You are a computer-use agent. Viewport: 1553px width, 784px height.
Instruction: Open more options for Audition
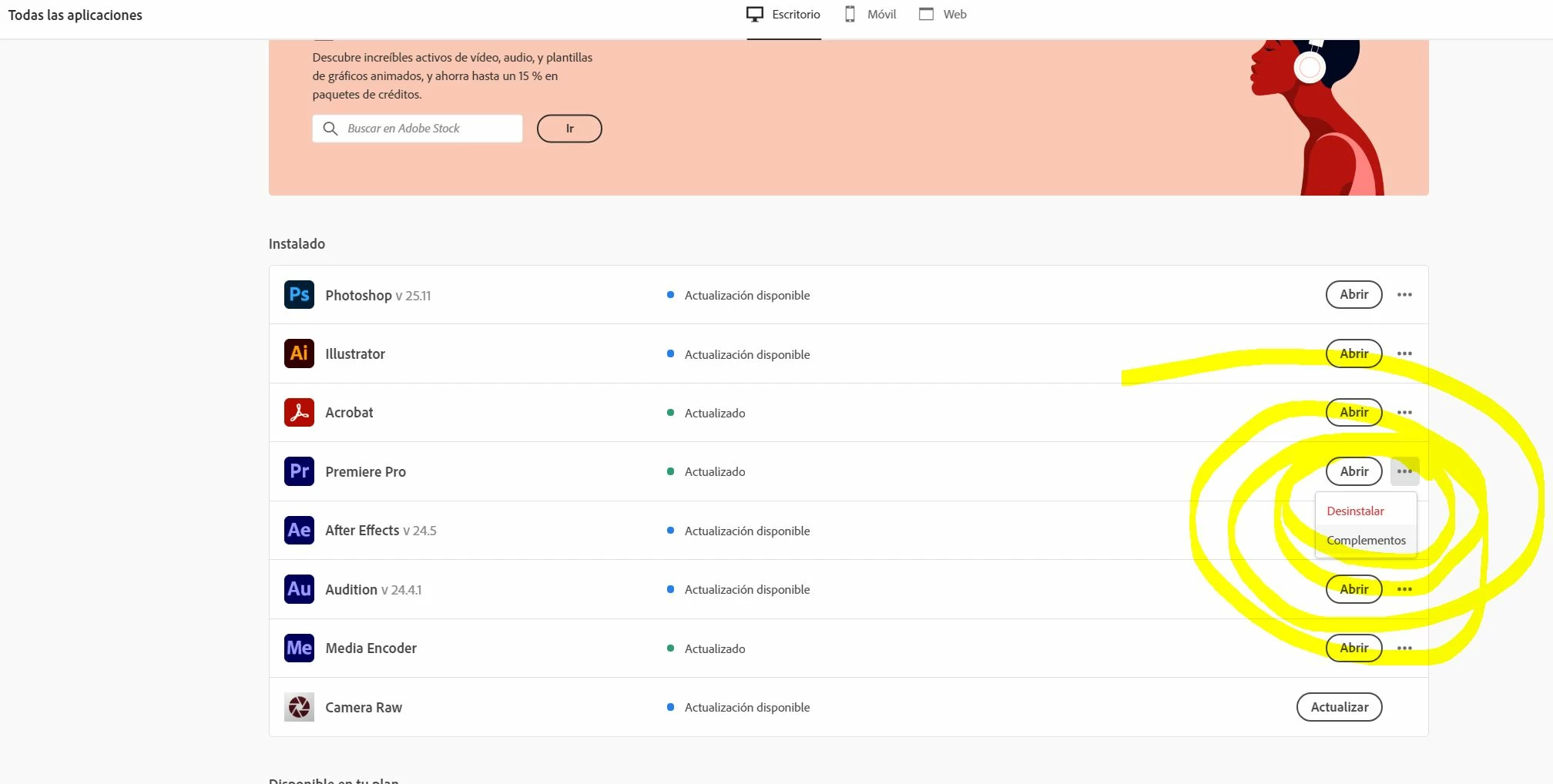tap(1404, 589)
